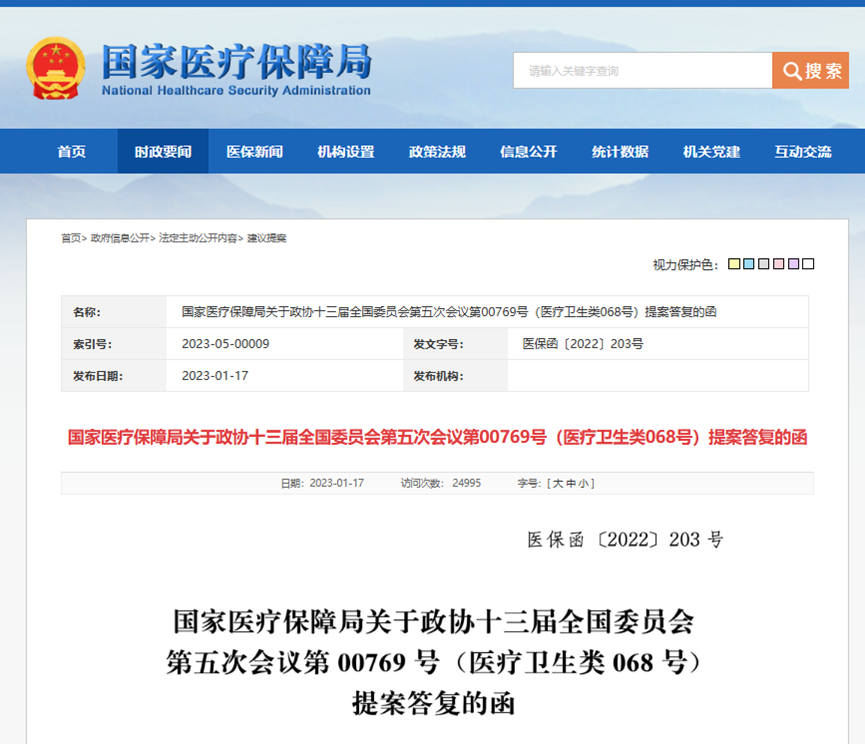Open 政府信息公开 breadcrumb link

120,238
